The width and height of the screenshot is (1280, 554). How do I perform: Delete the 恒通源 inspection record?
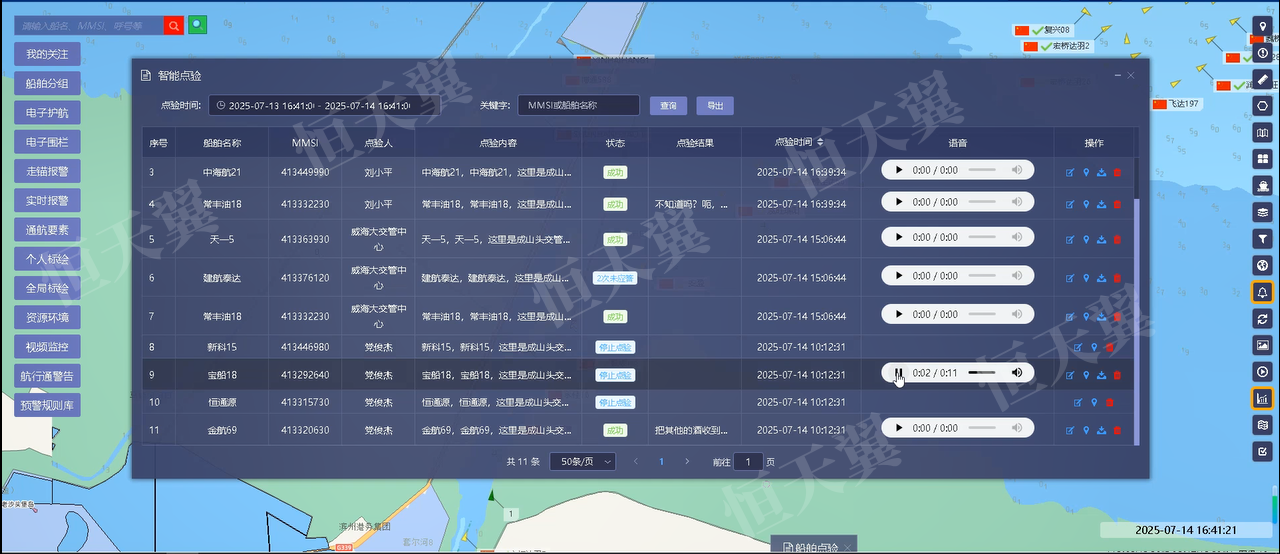click(1110, 403)
